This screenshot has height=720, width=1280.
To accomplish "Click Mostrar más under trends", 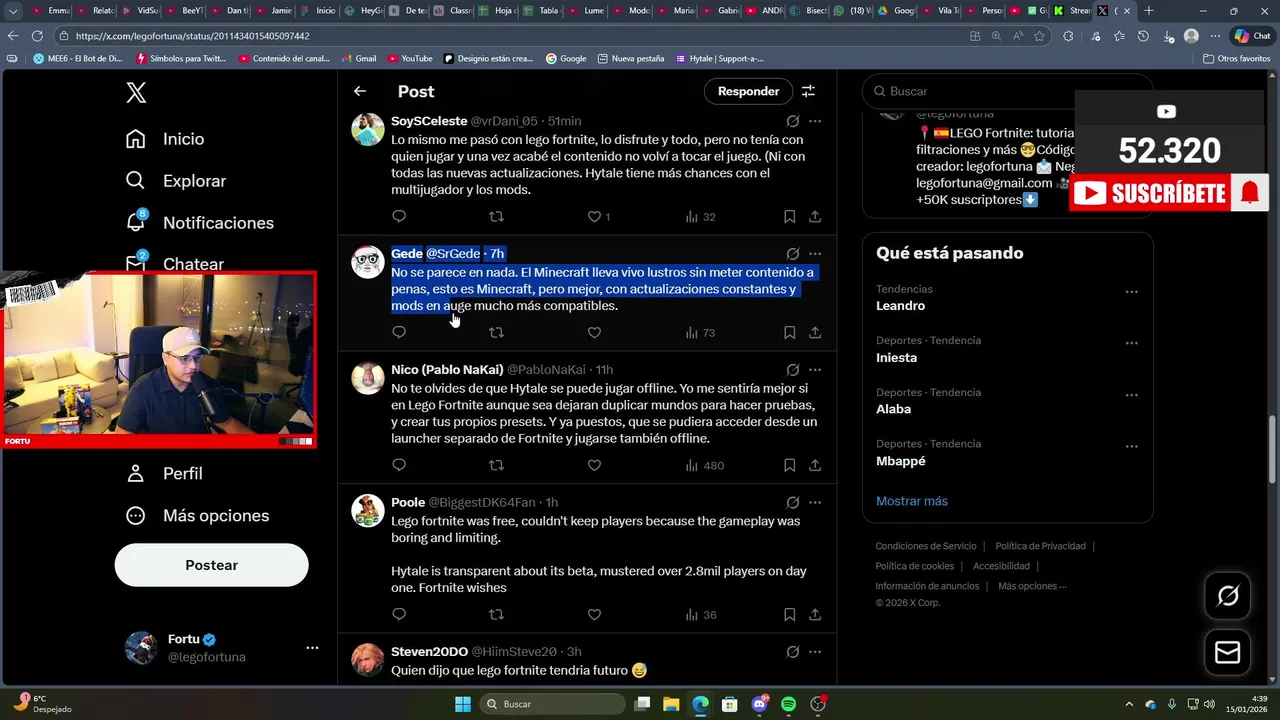I will 912,501.
